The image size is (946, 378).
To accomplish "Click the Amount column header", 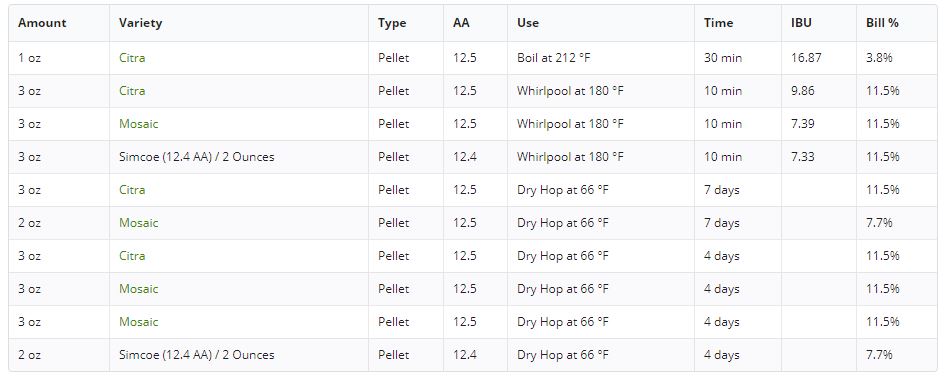I will click(x=42, y=23).
